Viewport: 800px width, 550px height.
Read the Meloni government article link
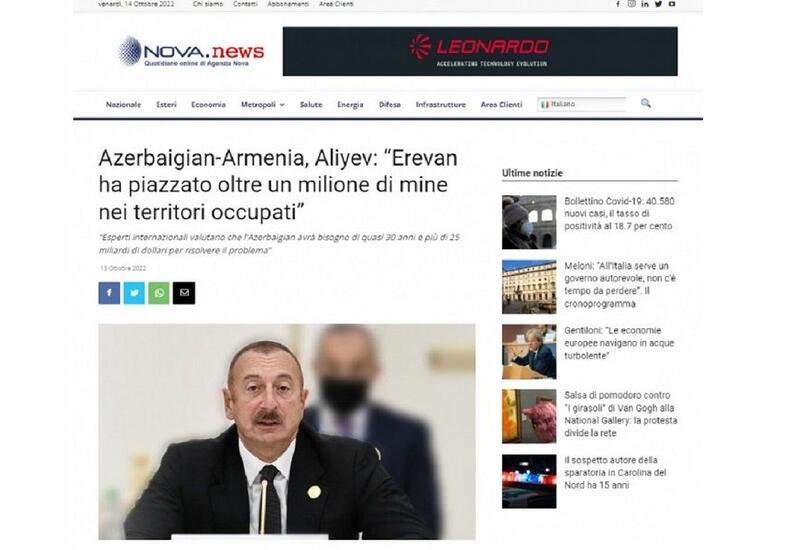620,285
